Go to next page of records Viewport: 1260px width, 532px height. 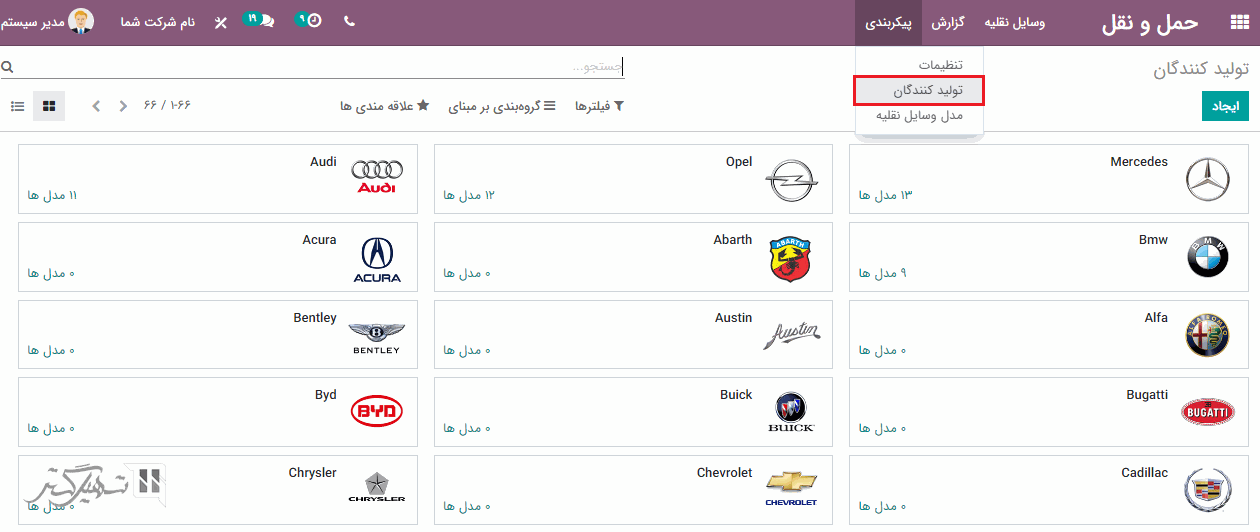(x=96, y=106)
